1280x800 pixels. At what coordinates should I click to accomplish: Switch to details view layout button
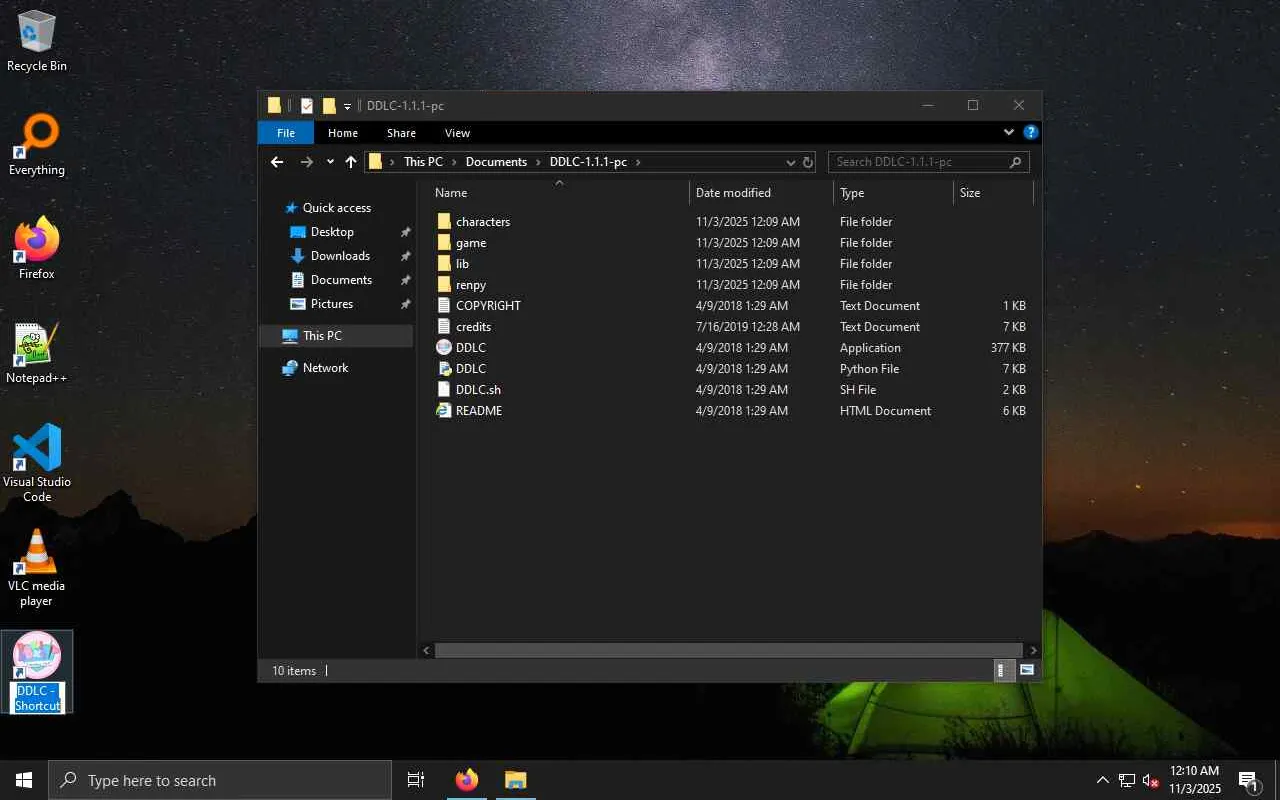pyautogui.click(x=1001, y=670)
